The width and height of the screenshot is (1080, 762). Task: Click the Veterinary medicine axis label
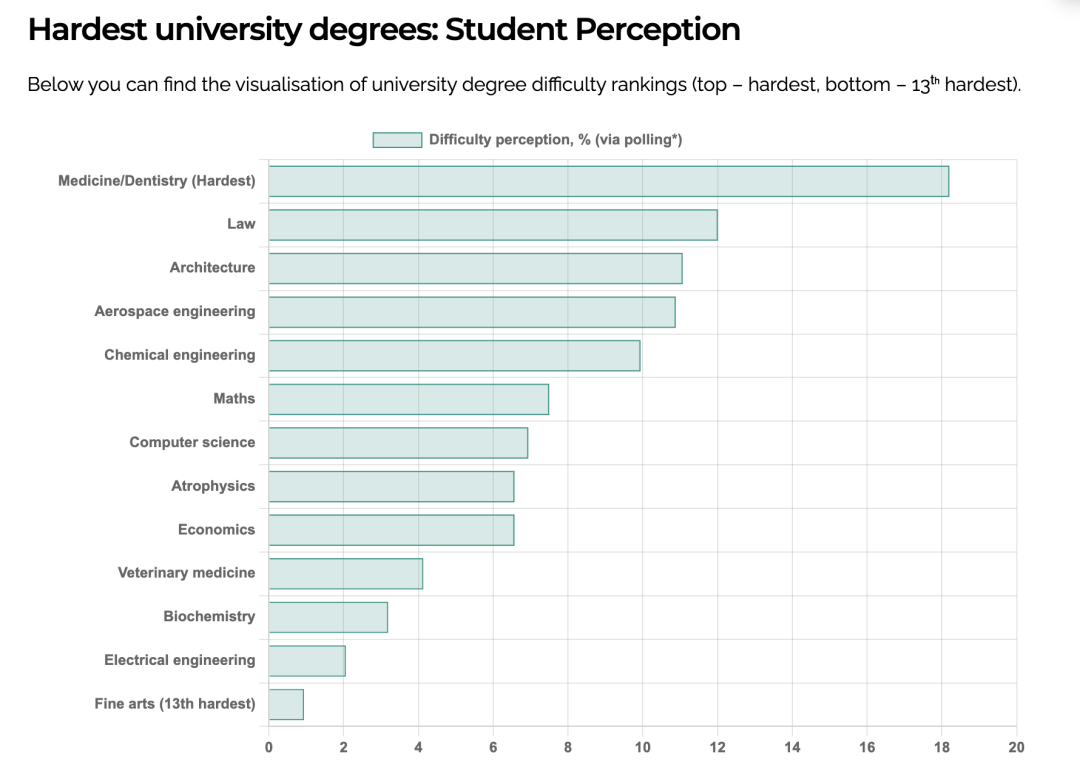coord(187,573)
